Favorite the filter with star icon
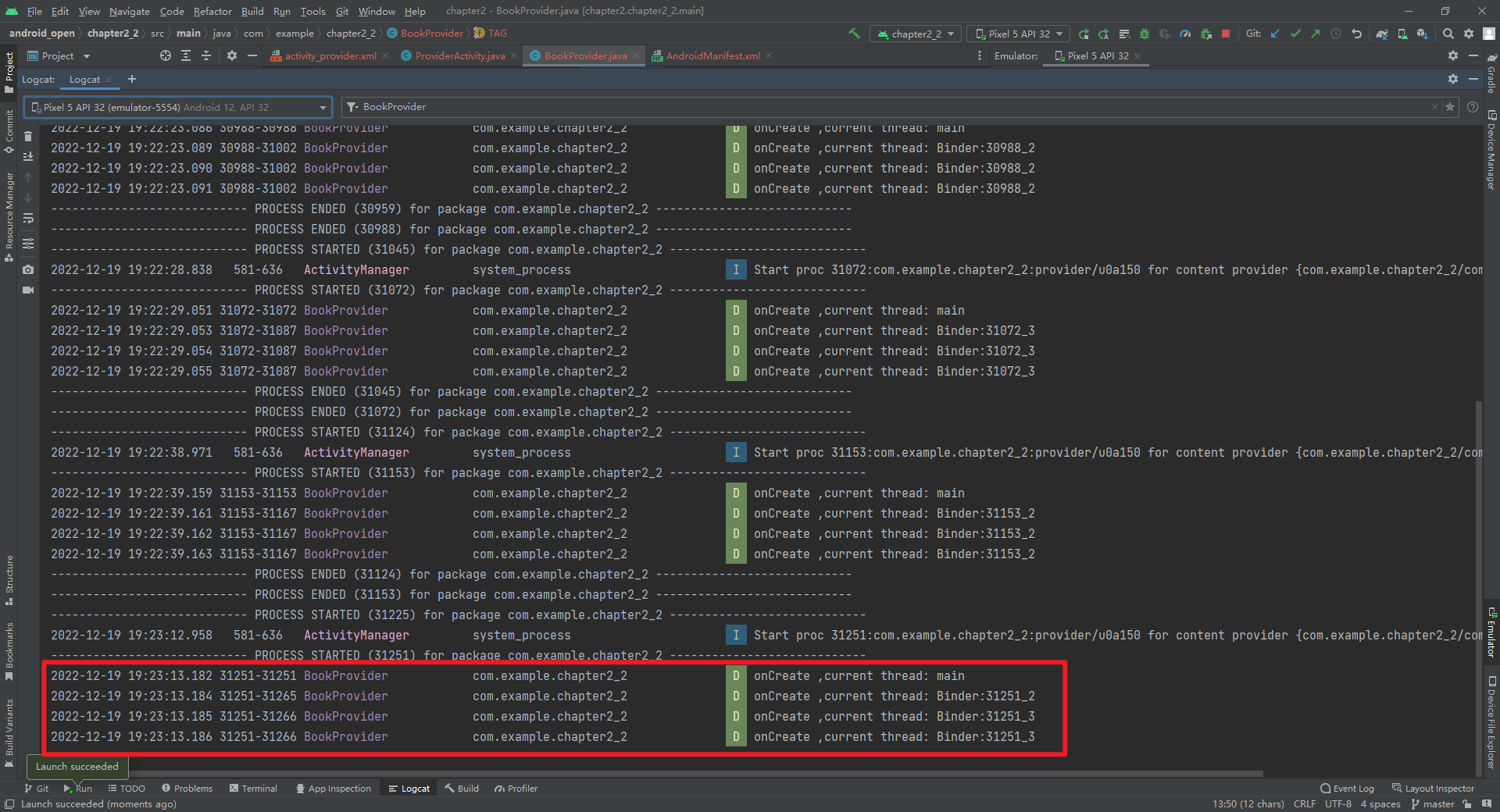The width and height of the screenshot is (1500, 812). click(x=1451, y=107)
